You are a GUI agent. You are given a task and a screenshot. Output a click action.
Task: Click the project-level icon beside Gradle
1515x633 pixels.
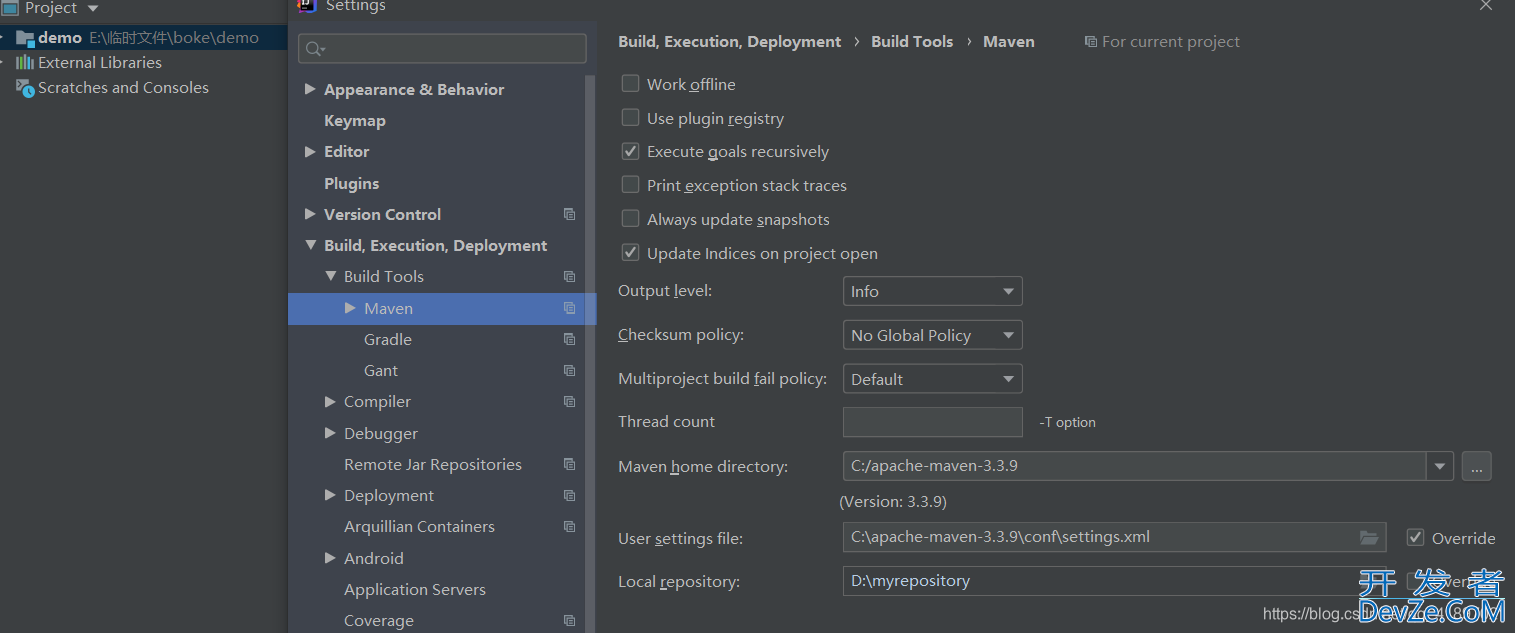[569, 339]
